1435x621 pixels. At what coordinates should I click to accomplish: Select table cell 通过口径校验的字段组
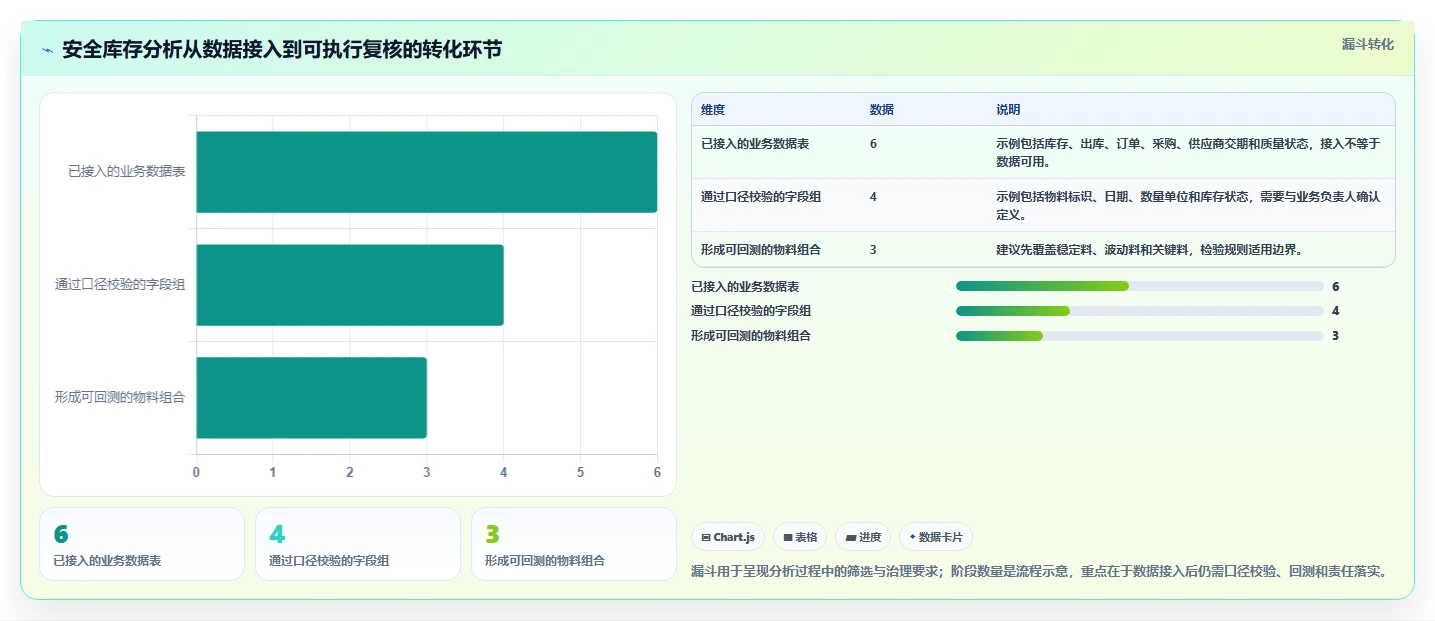(x=761, y=197)
